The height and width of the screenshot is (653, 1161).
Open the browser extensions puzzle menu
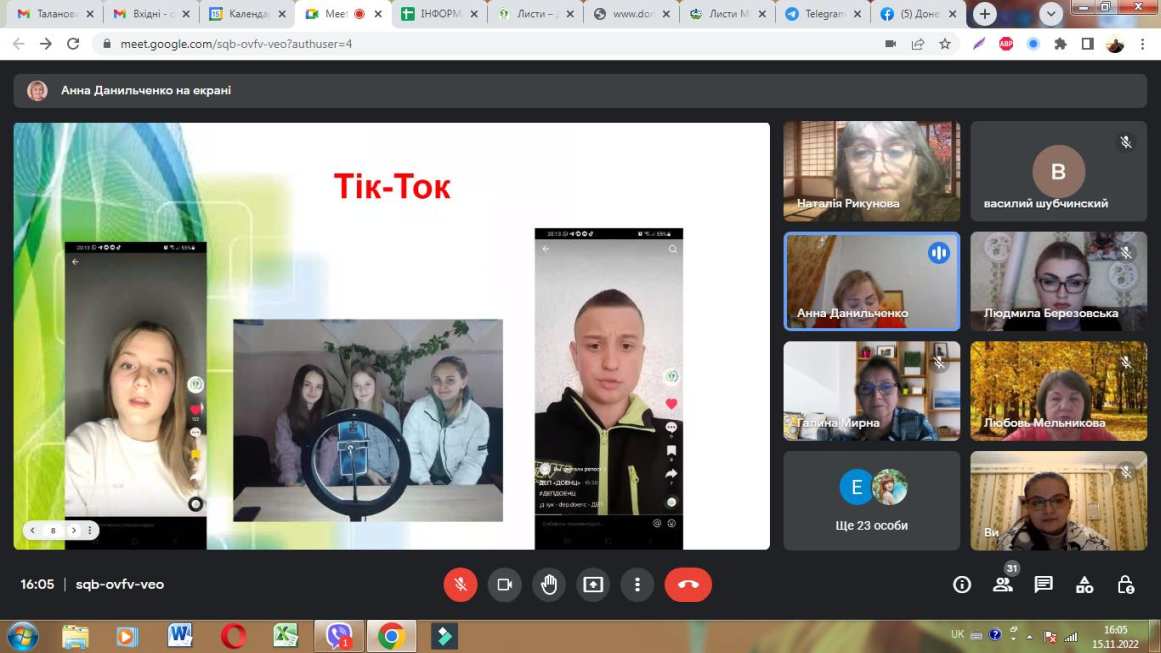[x=1060, y=44]
